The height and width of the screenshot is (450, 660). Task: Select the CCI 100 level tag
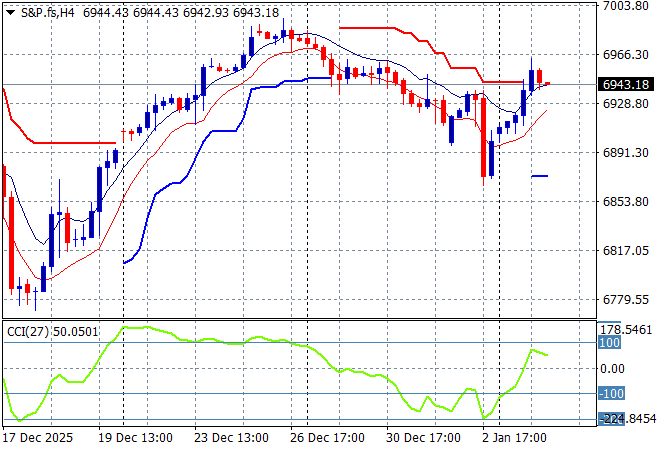pyautogui.click(x=609, y=343)
